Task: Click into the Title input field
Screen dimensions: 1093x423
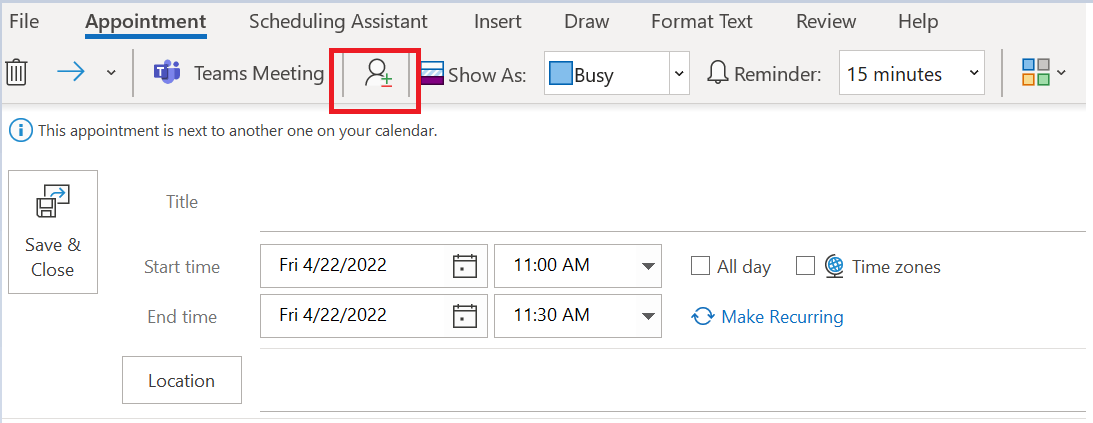Action: coord(672,203)
